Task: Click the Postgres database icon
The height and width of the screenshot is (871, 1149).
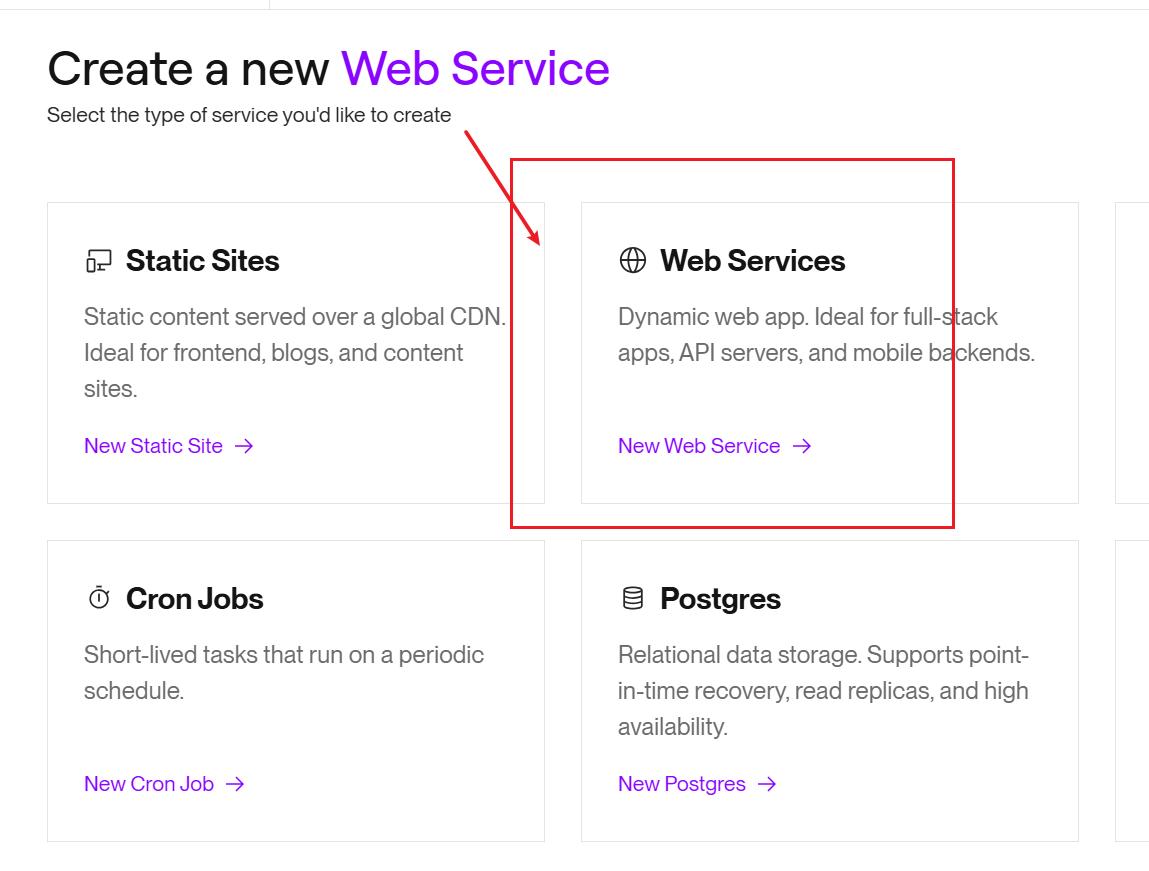Action: 632,599
